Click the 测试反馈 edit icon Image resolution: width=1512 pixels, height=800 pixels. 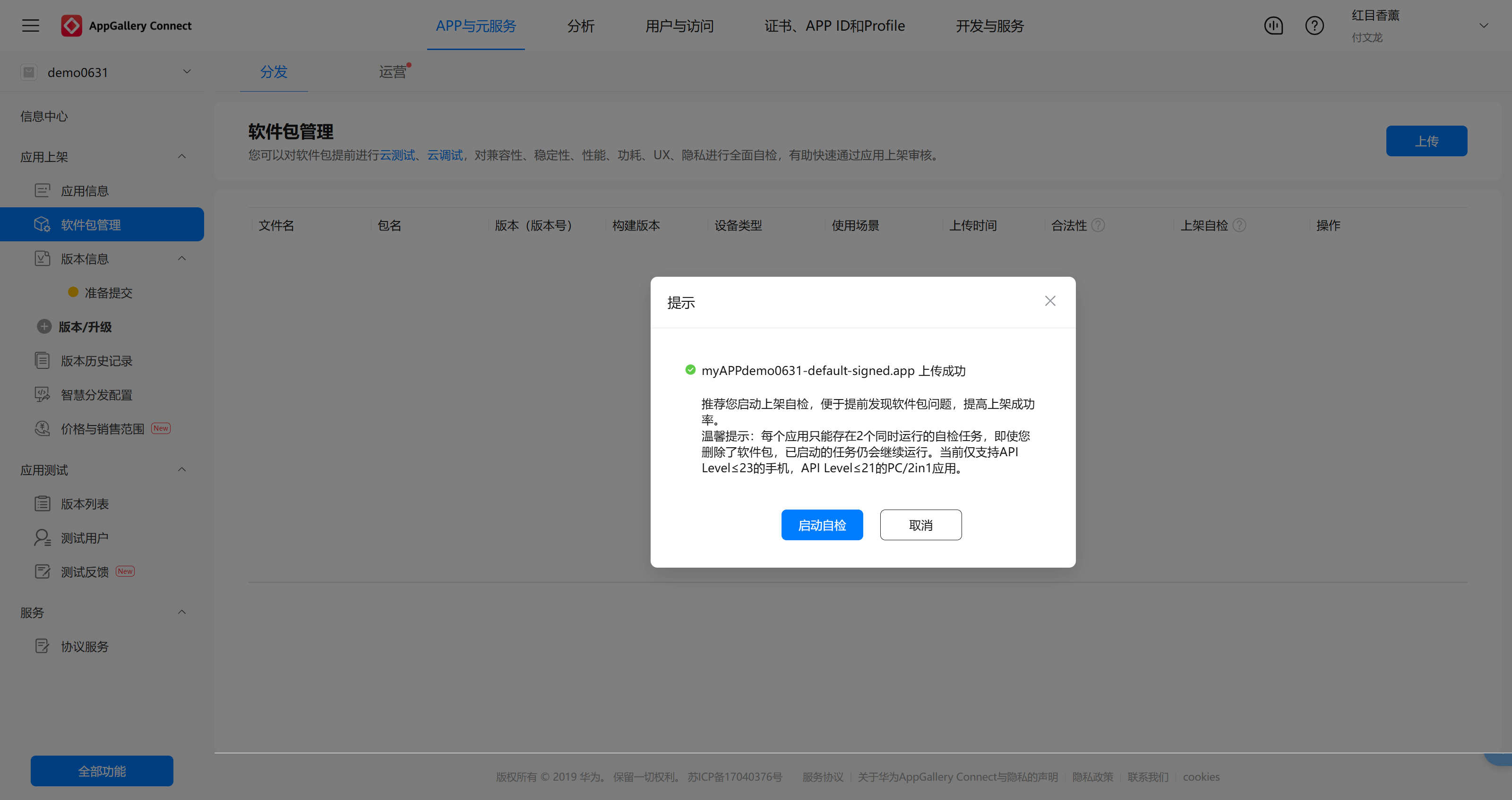42,572
